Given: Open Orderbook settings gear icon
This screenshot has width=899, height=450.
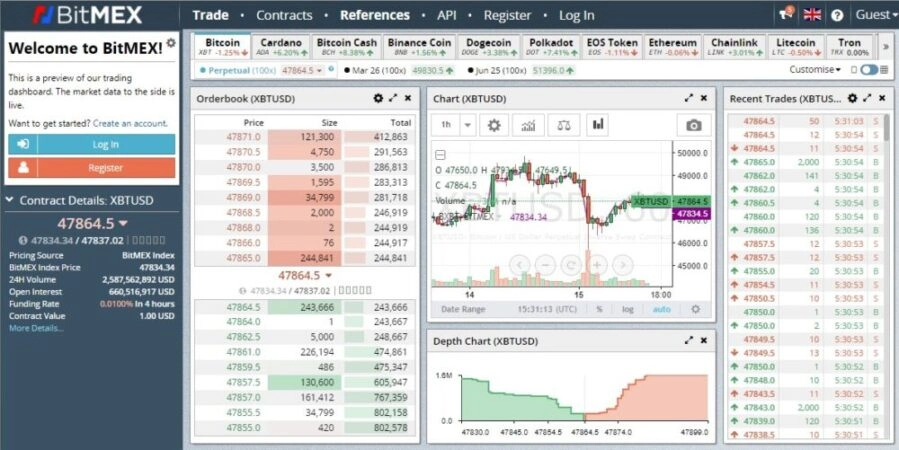Looking at the screenshot, I should click(x=378, y=99).
